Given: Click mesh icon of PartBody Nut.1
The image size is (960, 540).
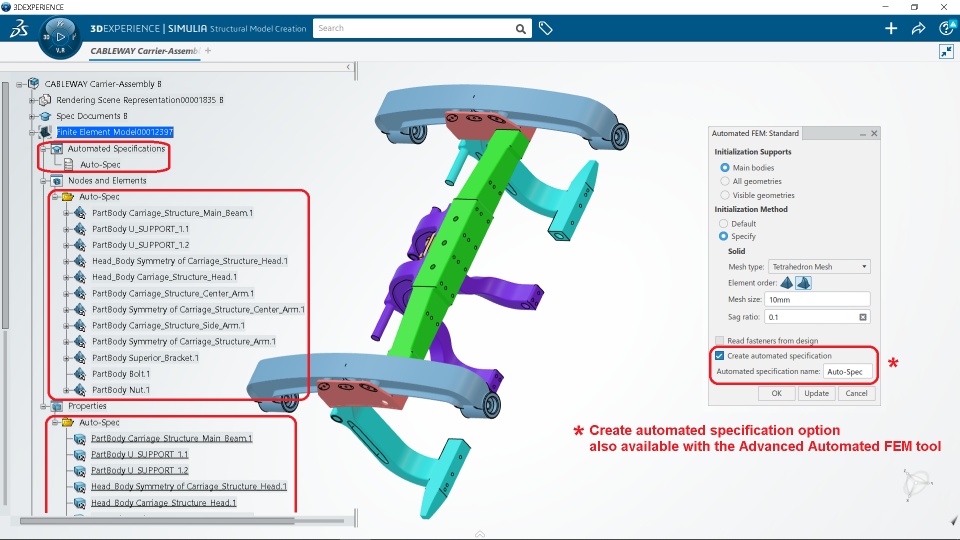Looking at the screenshot, I should point(80,390).
